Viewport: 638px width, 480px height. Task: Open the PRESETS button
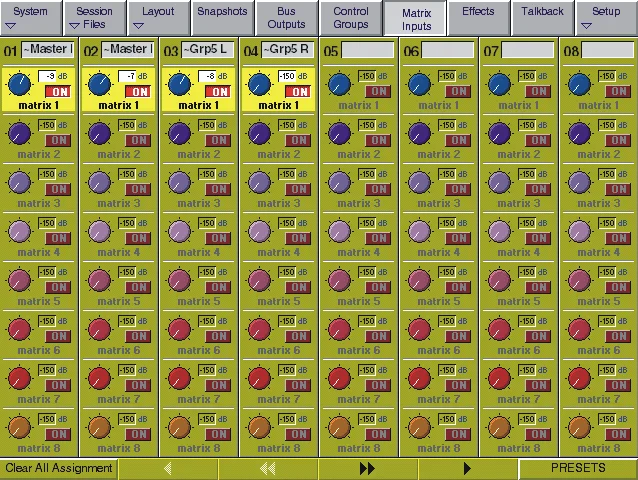(578, 469)
